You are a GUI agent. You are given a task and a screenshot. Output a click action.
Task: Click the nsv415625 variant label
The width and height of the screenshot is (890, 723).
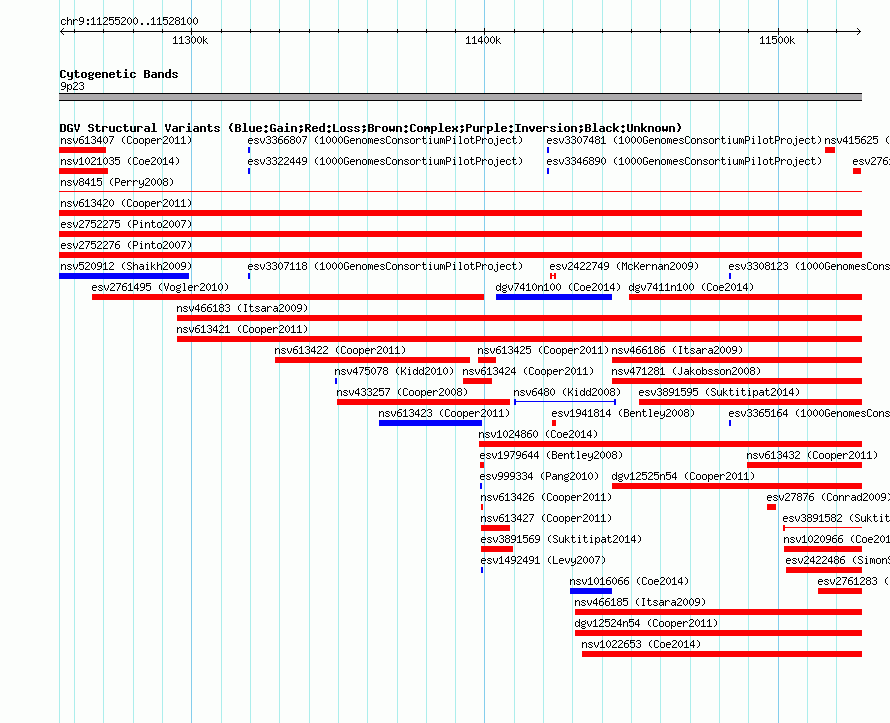[857, 140]
